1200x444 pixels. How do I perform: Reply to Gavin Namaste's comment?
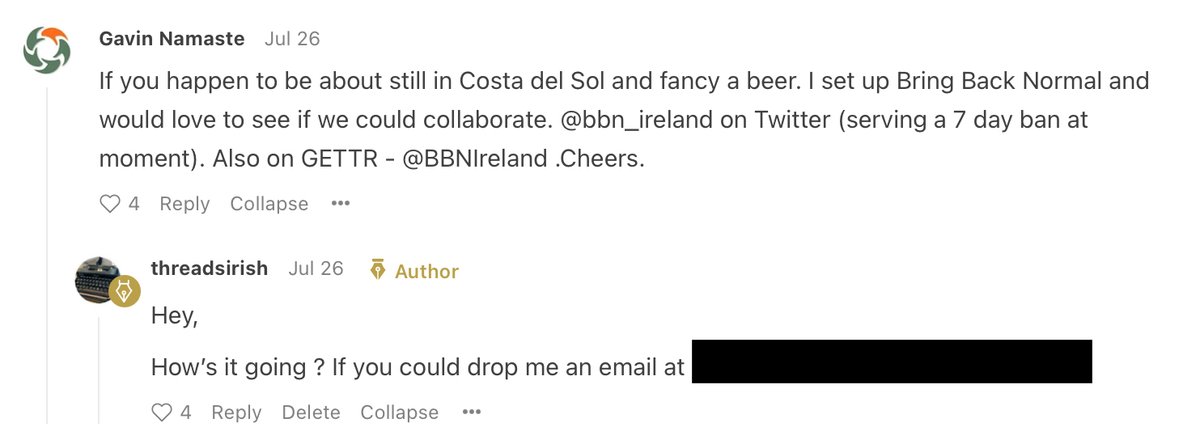tap(184, 204)
